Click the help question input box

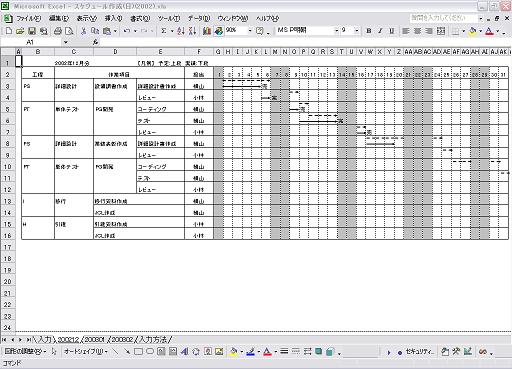coord(443,18)
